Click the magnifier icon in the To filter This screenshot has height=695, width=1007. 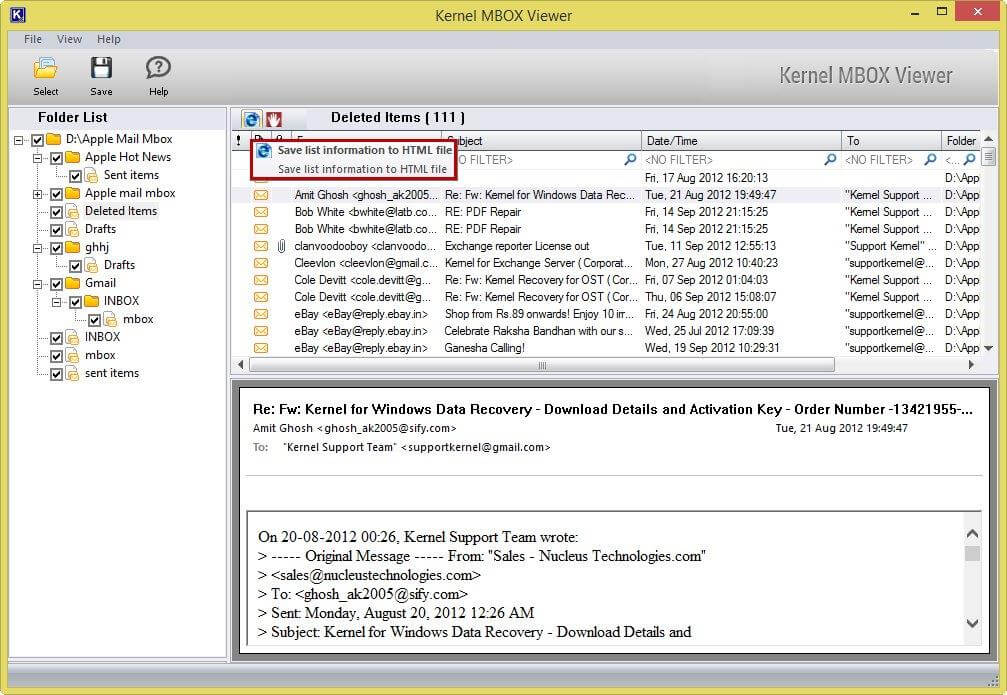click(x=930, y=159)
